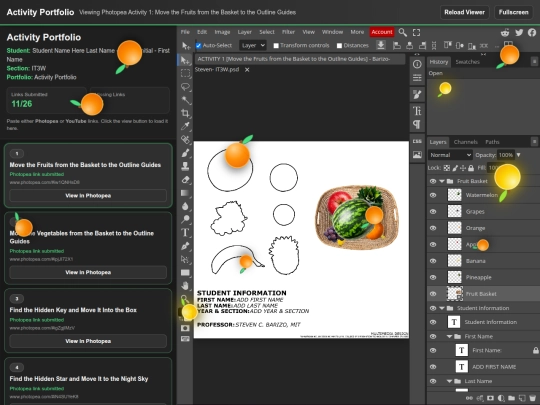Image resolution: width=540 pixels, height=405 pixels.
Task: Open the History panel options menu
Action: [x=534, y=62]
